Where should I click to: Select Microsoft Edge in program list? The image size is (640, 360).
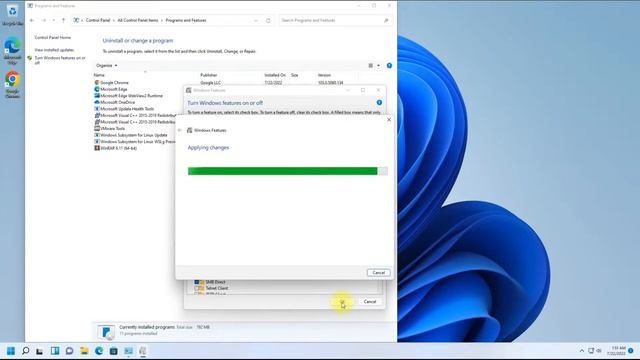click(114, 89)
